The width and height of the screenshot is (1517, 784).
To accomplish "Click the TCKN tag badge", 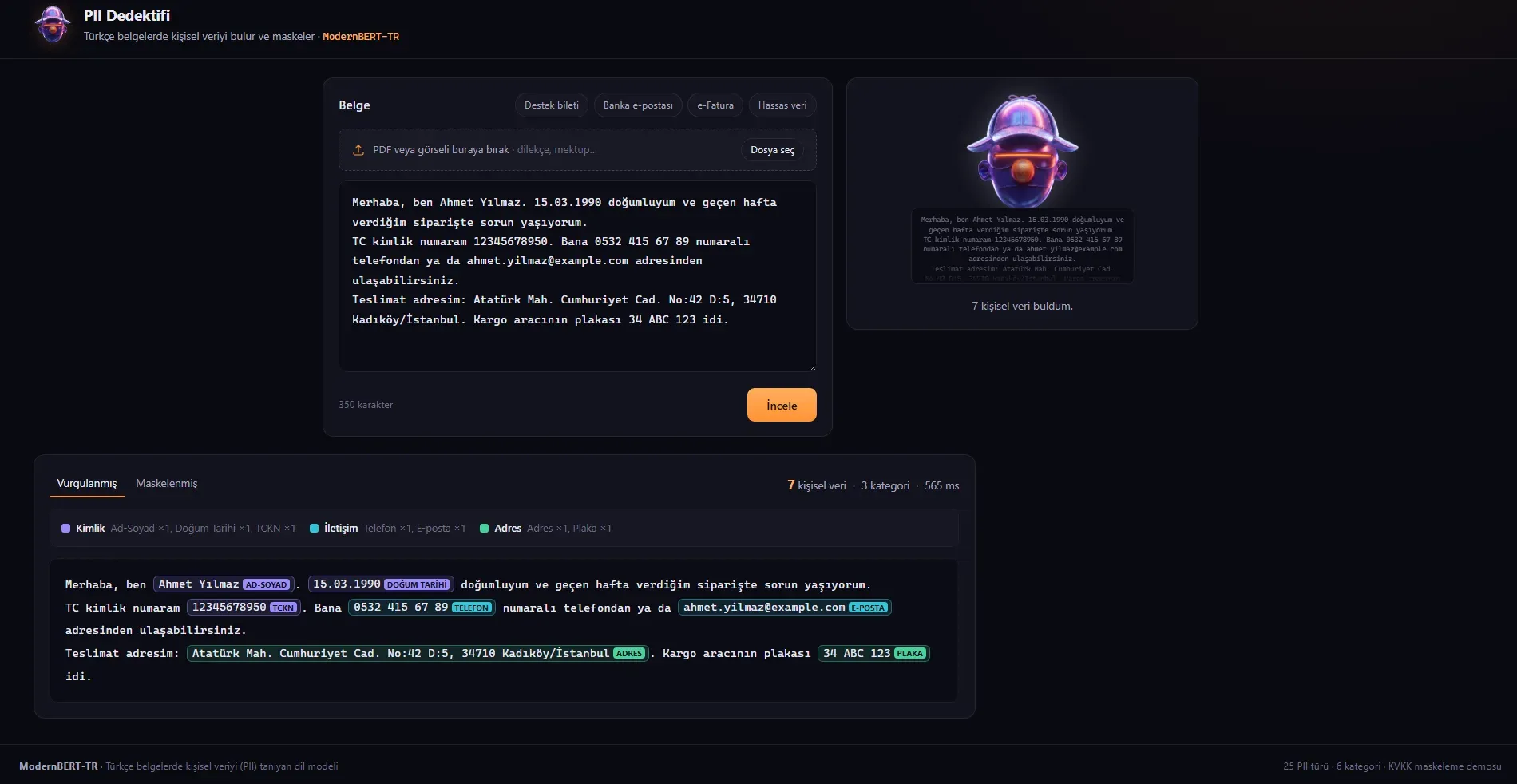I will [x=283, y=608].
